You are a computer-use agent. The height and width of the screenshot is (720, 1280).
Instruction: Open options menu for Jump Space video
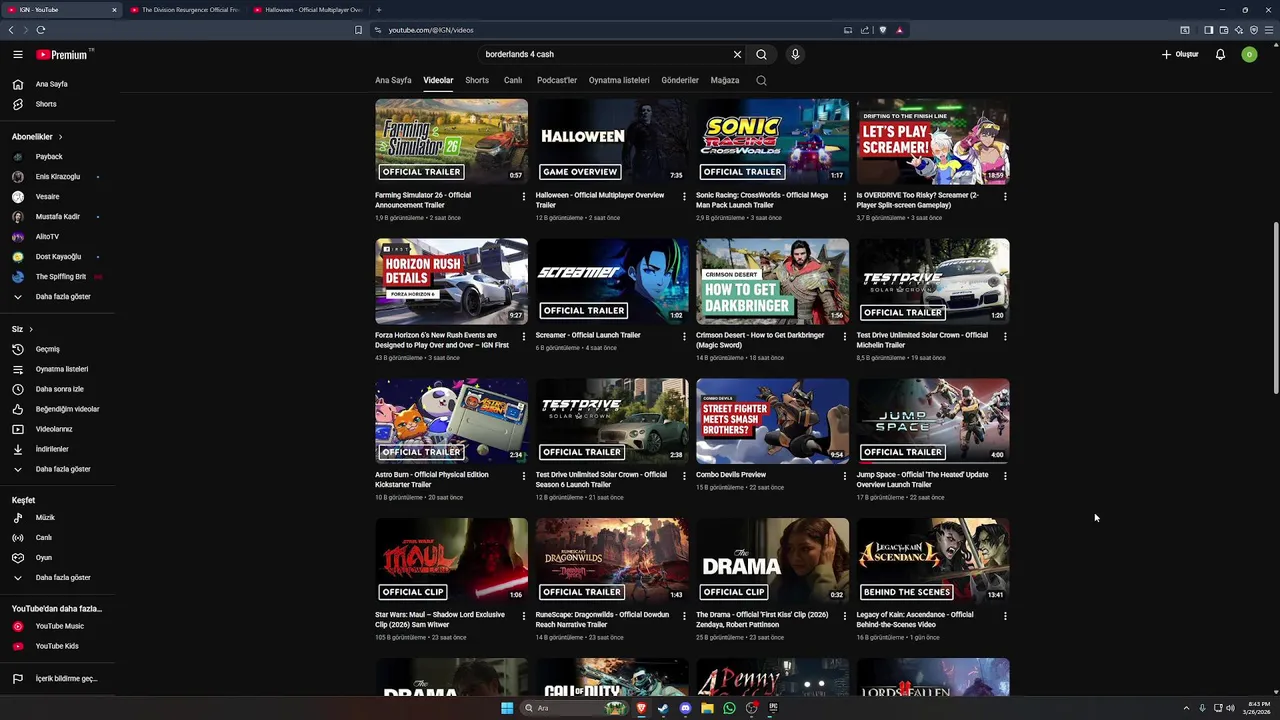pos(1005,476)
